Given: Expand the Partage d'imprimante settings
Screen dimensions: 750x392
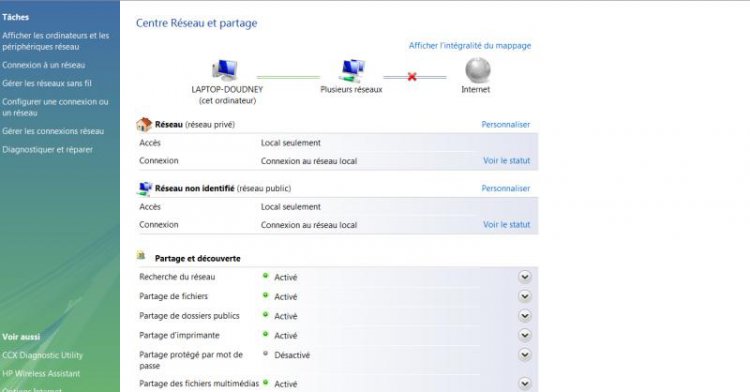Looking at the screenshot, I should (525, 335).
